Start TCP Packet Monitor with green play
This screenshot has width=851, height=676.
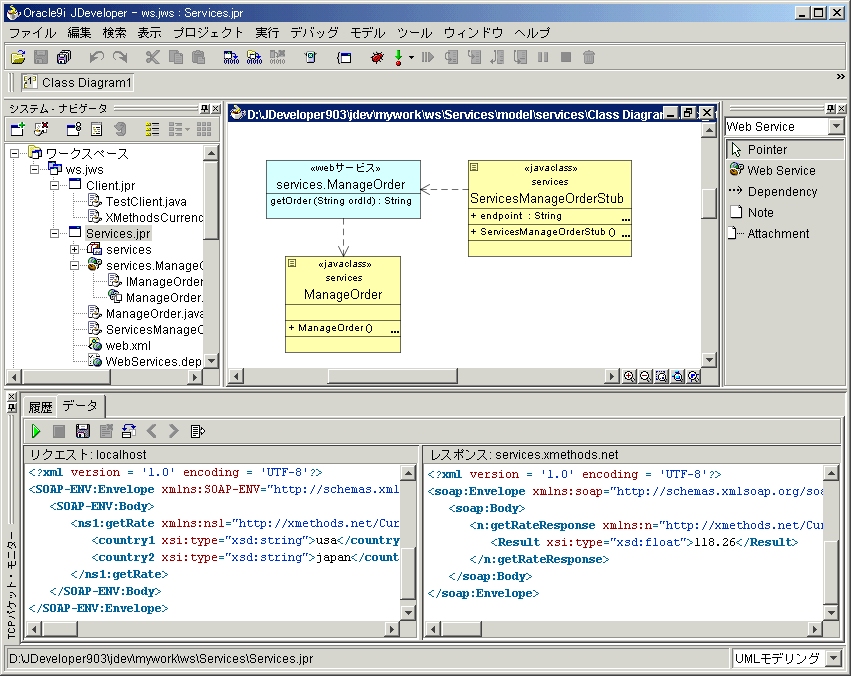pyautogui.click(x=36, y=431)
